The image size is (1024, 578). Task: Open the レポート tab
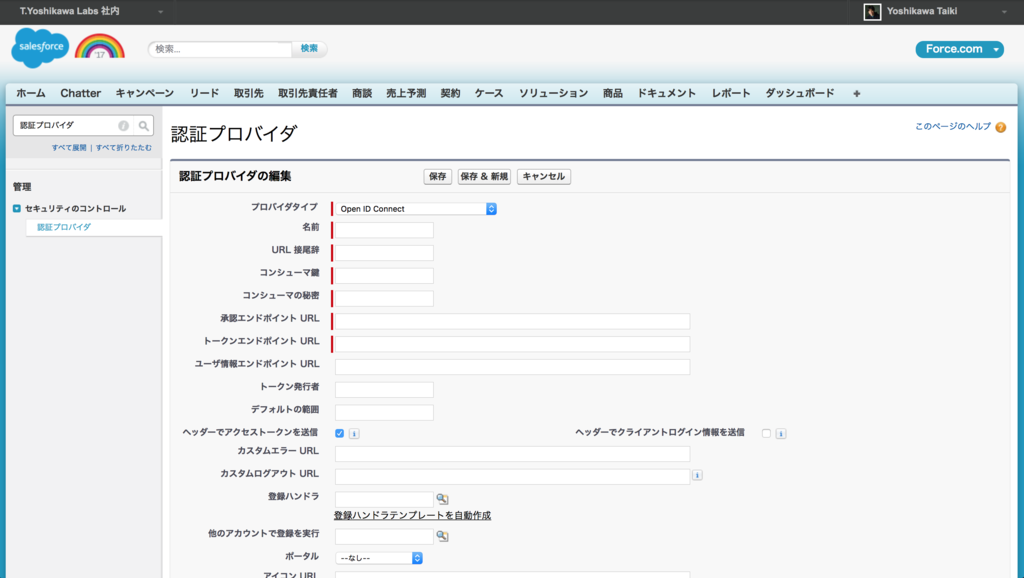pyautogui.click(x=730, y=92)
